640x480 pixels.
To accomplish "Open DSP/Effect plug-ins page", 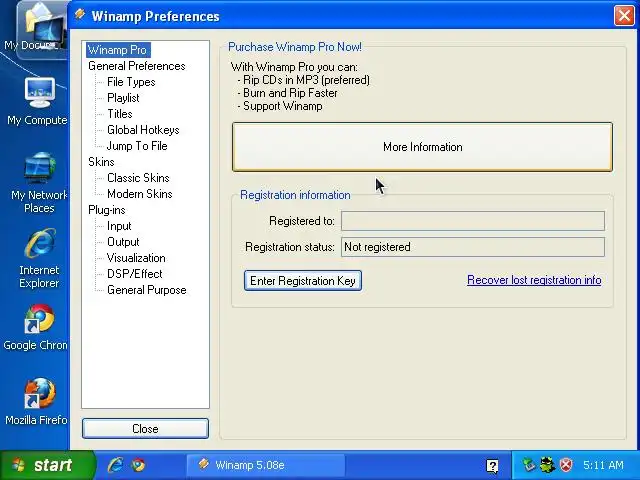I will point(135,274).
